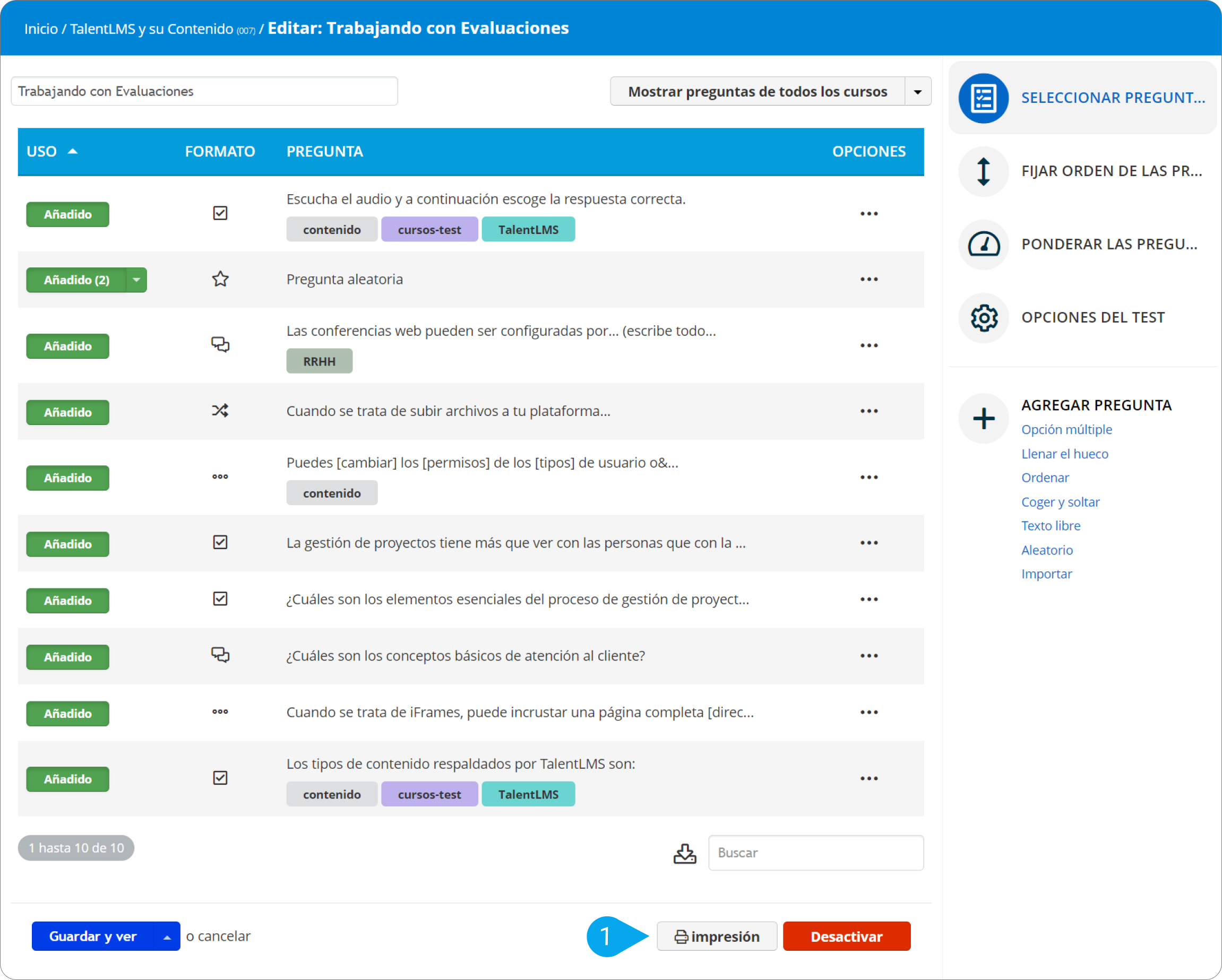Viewport: 1222px width, 980px height.
Task: Open options for 'Cuando se trata de iFrames' row
Action: click(868, 713)
